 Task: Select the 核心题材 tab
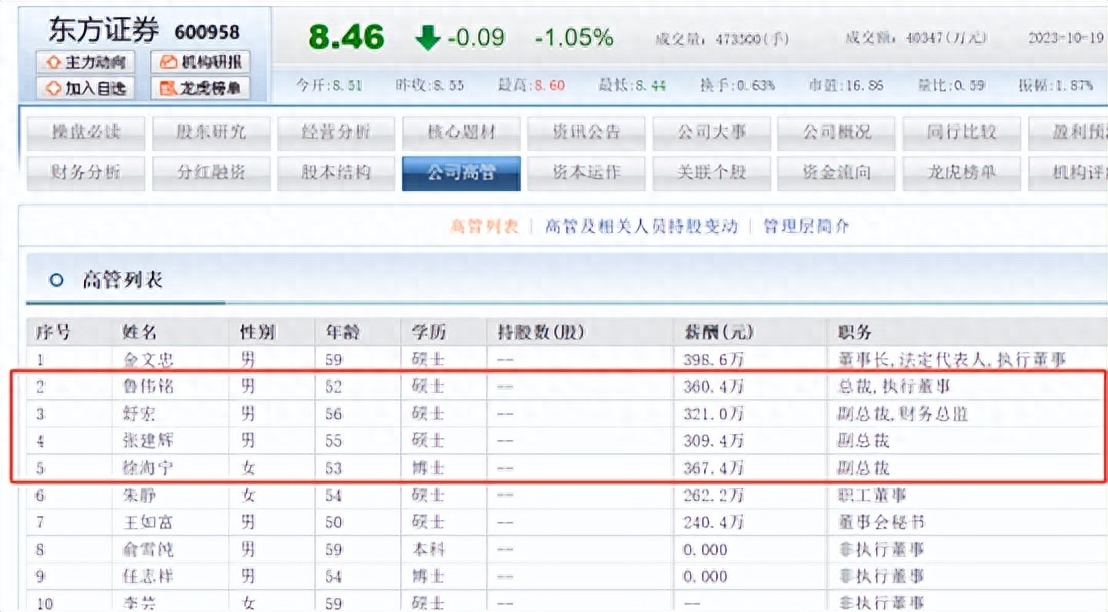point(461,132)
